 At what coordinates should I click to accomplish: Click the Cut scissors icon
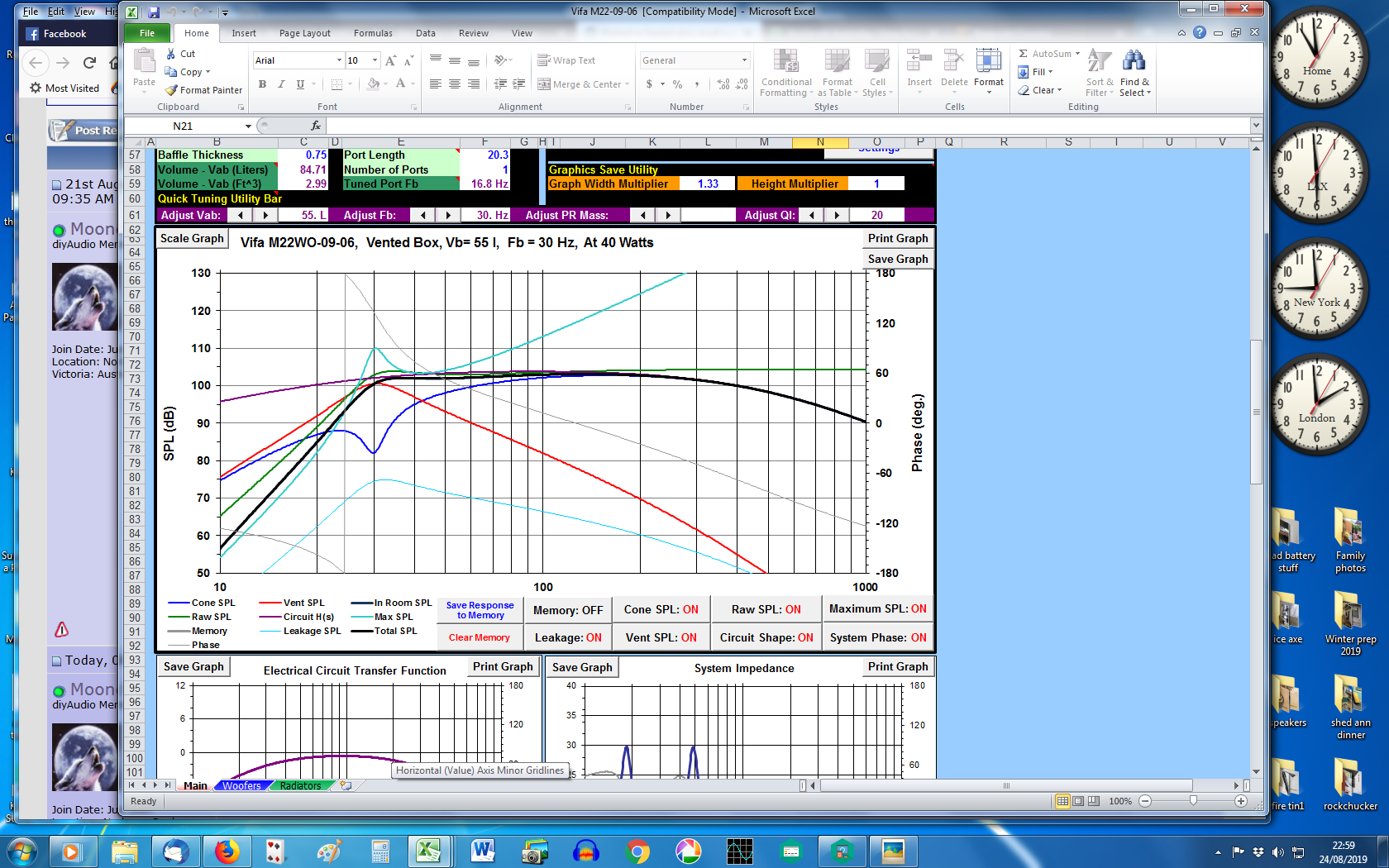pyautogui.click(x=171, y=54)
